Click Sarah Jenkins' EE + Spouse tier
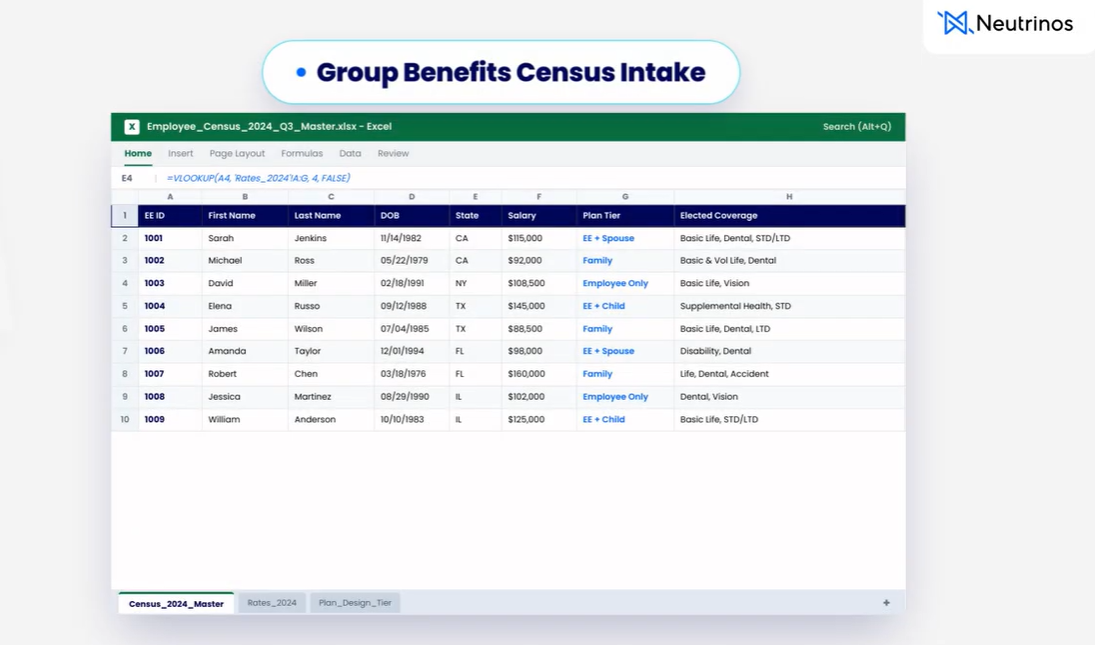1095x645 pixels. [625, 238]
